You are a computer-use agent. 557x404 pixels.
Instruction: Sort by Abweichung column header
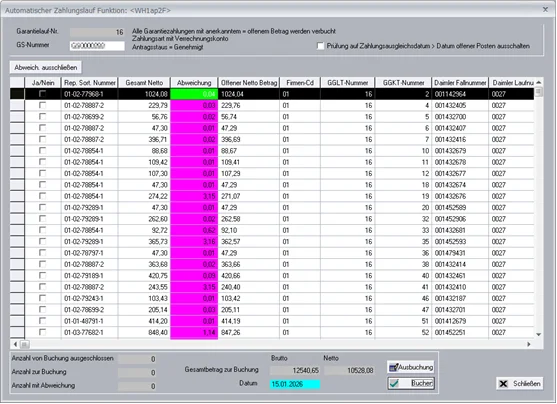(194, 83)
